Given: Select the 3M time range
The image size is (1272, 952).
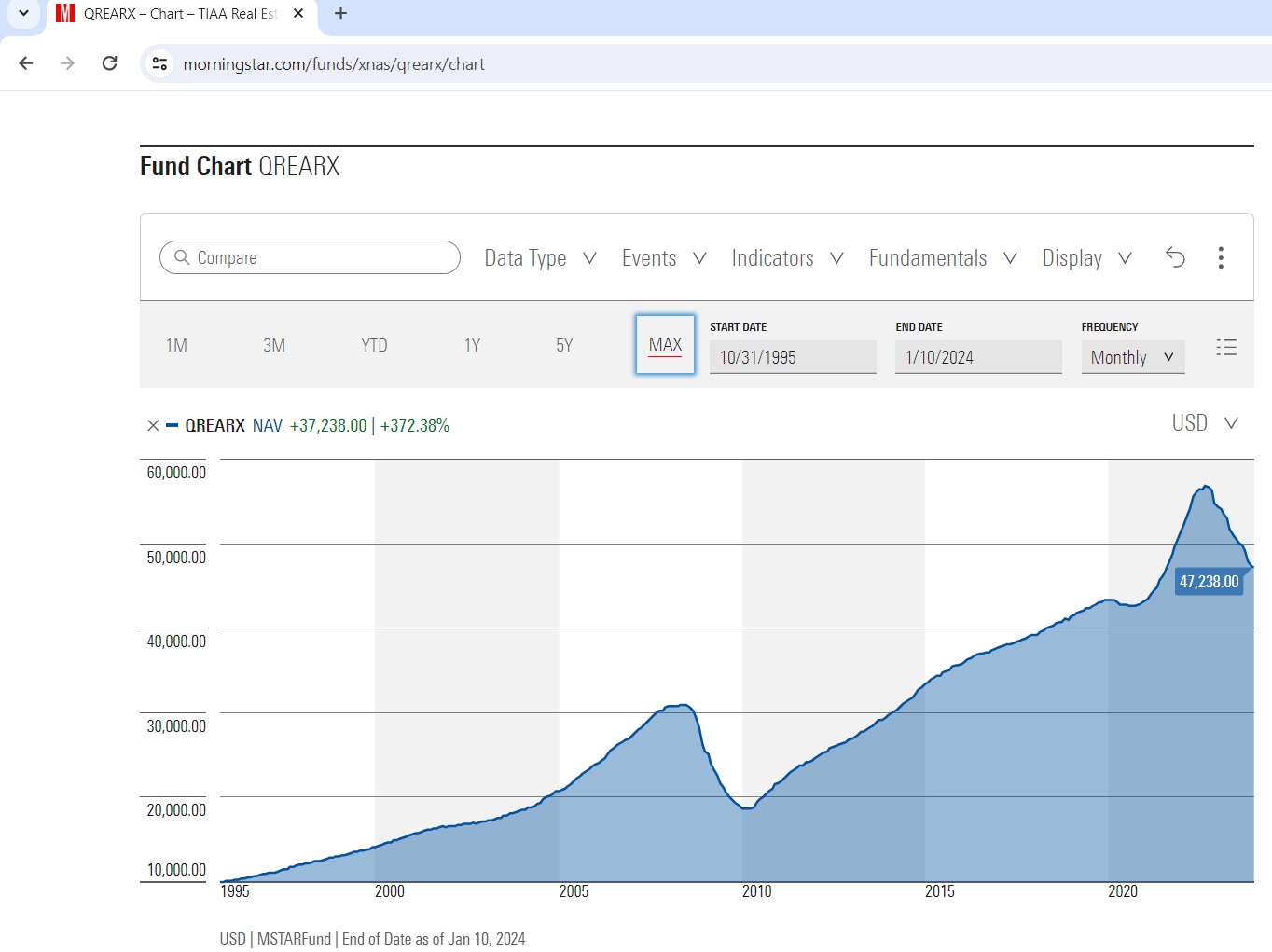Looking at the screenshot, I should tap(274, 345).
